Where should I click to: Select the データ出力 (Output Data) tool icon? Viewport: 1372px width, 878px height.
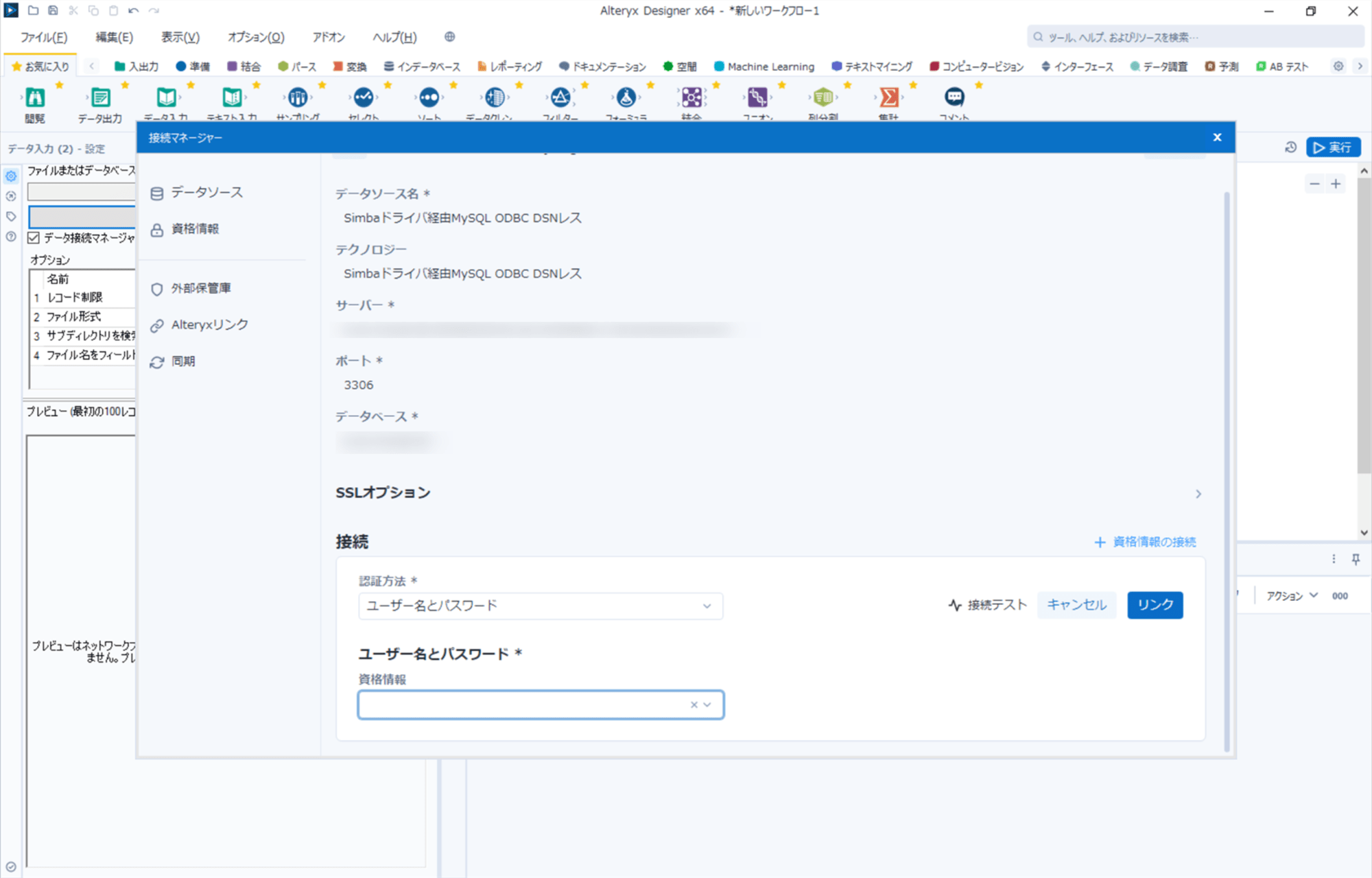(x=100, y=98)
